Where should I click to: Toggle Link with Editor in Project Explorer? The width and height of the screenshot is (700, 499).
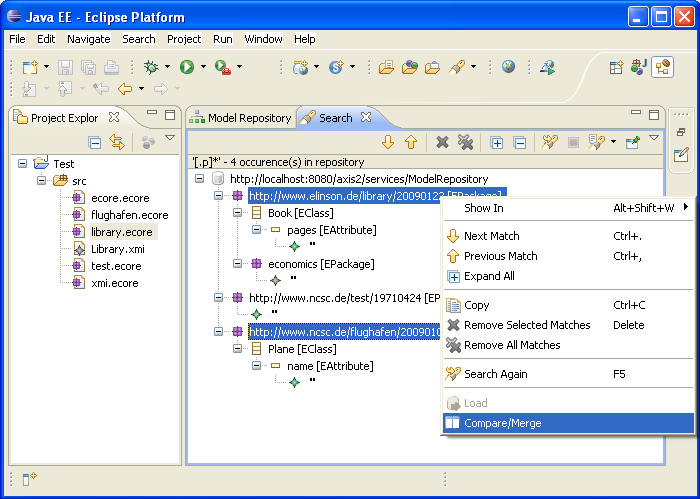(x=117, y=142)
